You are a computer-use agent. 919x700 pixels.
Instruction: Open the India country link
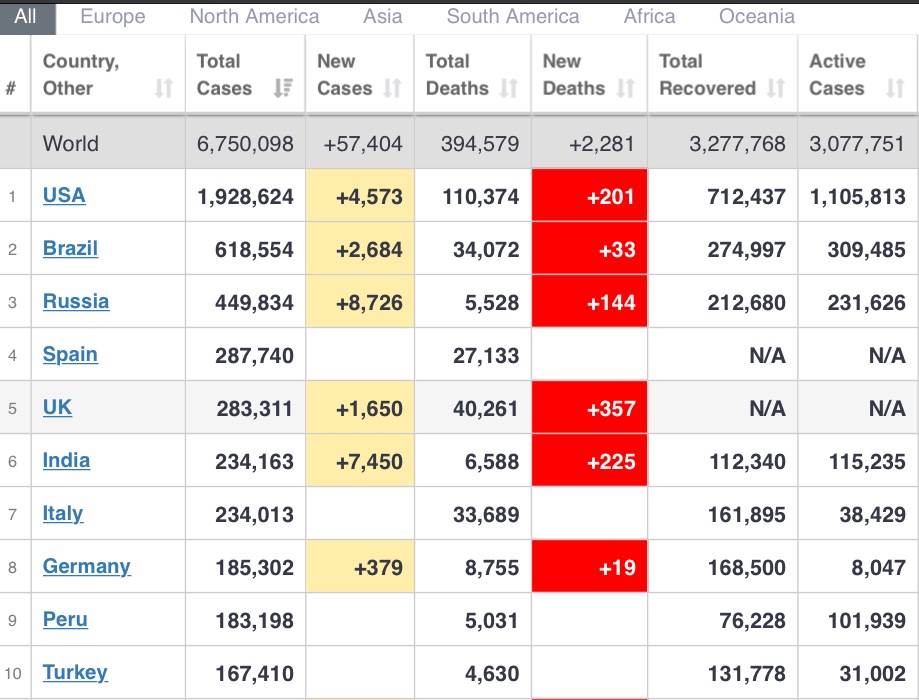(66, 460)
